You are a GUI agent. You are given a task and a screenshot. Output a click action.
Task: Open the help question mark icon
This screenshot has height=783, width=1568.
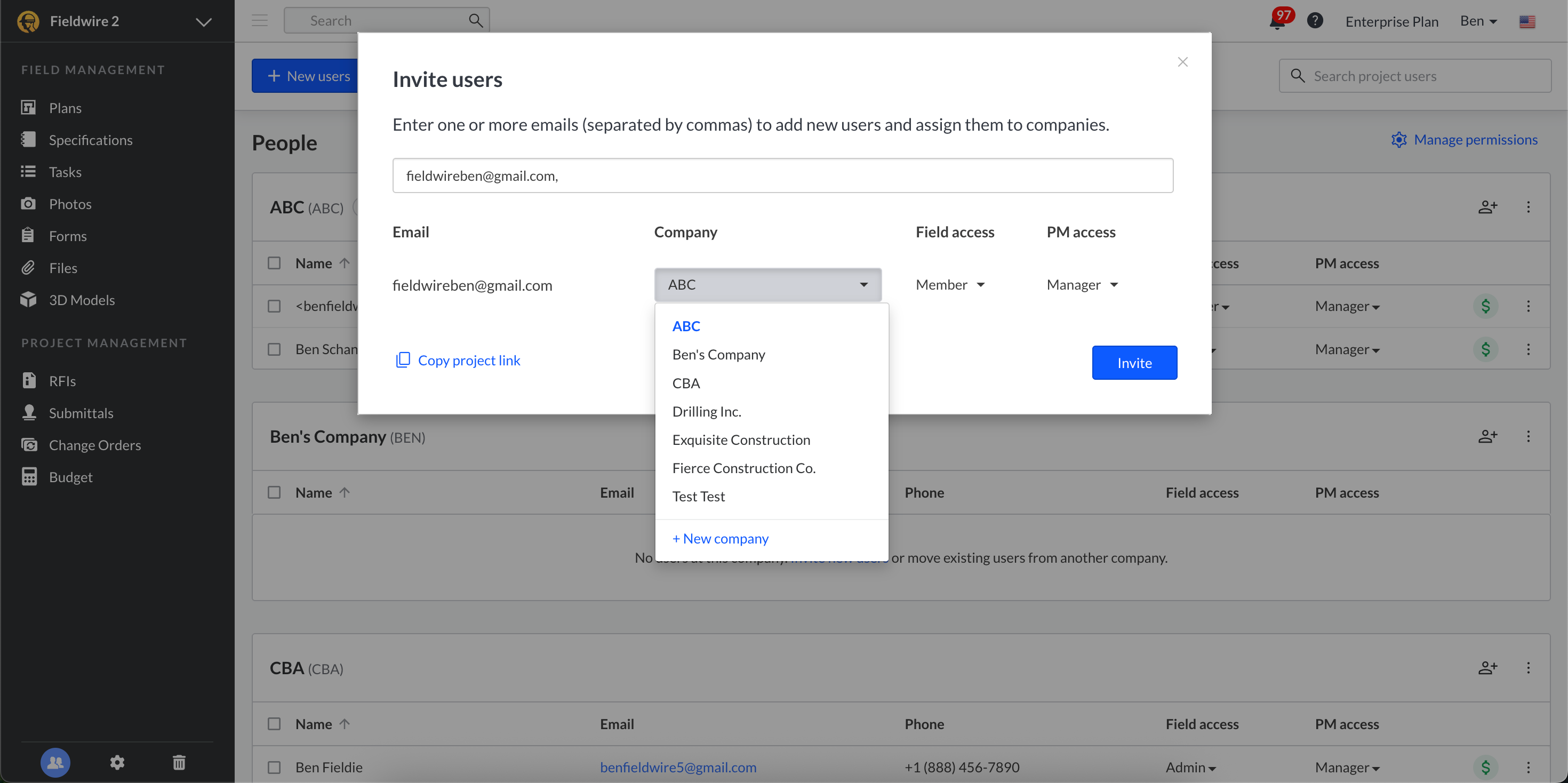[x=1315, y=21]
